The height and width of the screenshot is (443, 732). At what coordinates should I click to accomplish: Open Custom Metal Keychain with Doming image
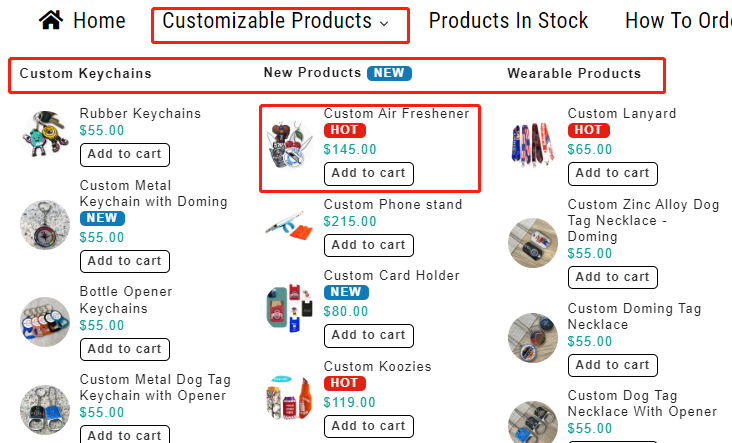[45, 225]
